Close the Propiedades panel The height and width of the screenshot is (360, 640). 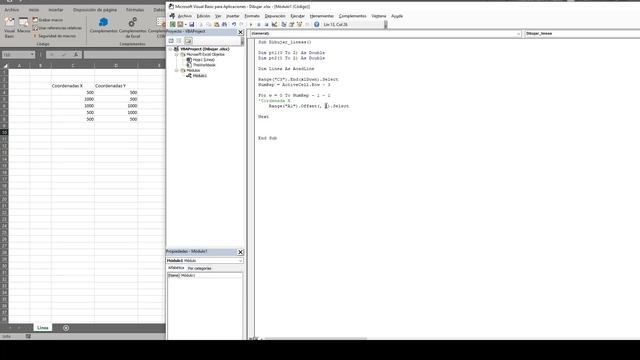click(240, 252)
